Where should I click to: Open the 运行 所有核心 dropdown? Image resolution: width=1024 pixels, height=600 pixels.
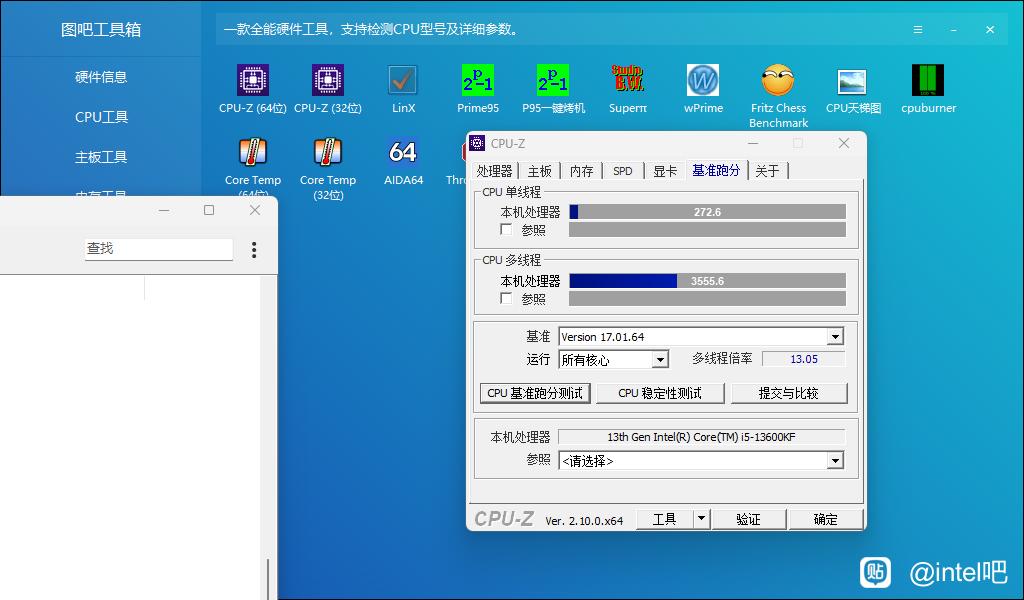(660, 360)
